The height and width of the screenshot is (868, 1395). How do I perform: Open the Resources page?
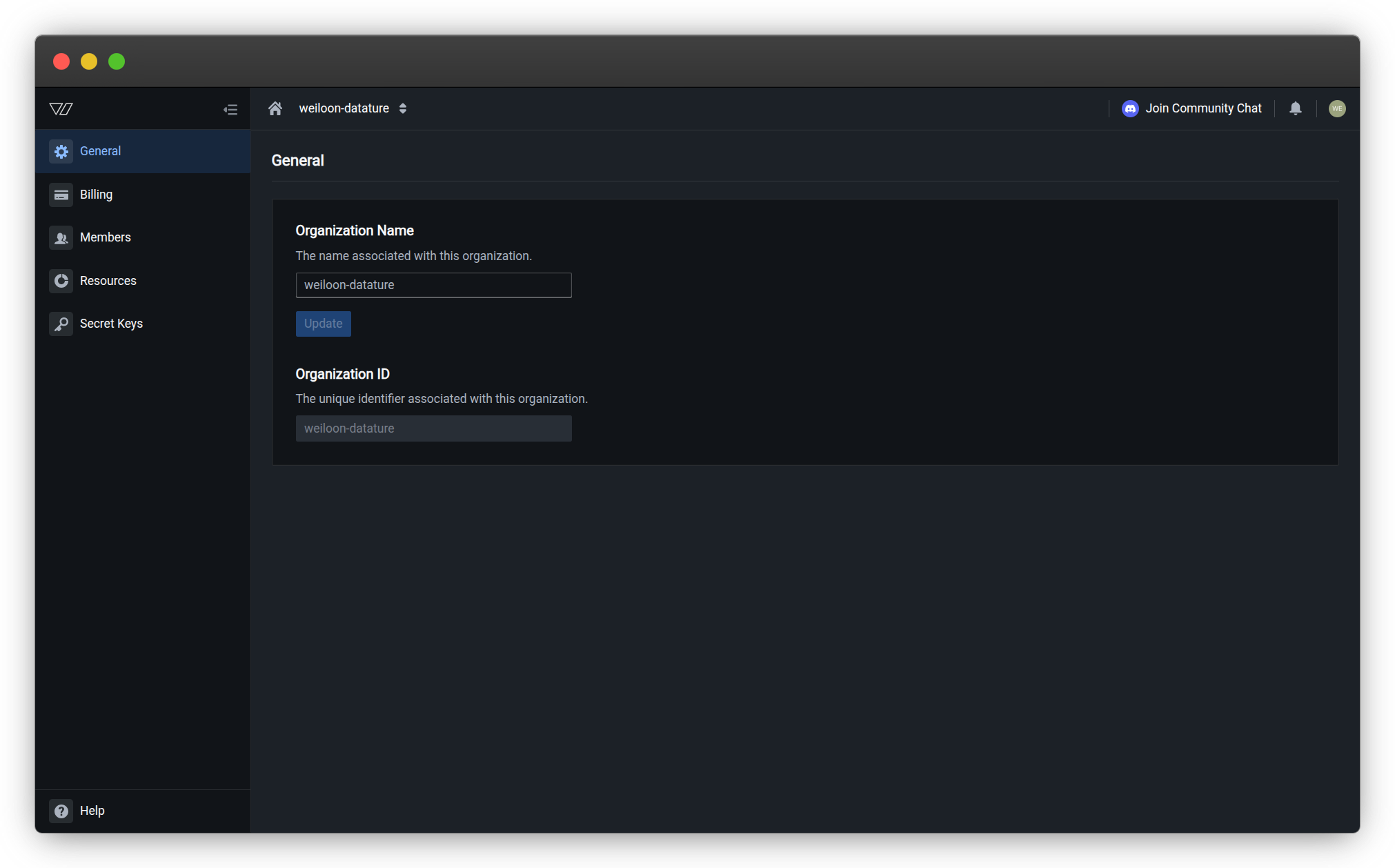[108, 281]
